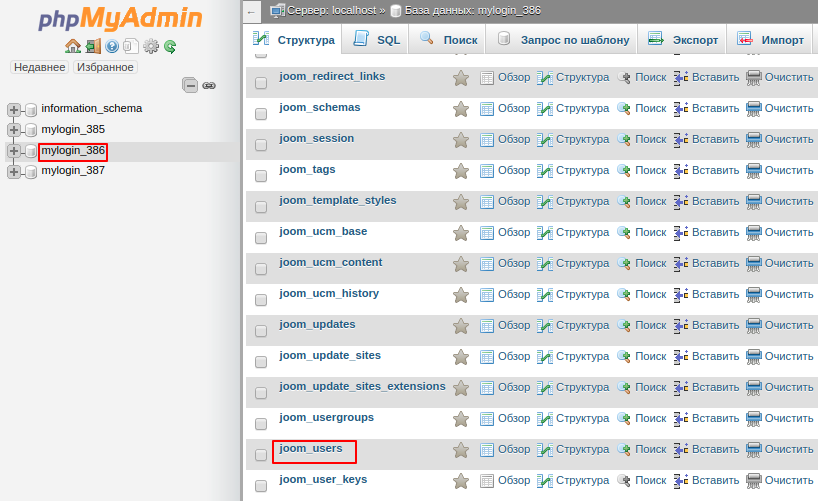
Task: Click the log out door icon
Action: click(x=93, y=46)
